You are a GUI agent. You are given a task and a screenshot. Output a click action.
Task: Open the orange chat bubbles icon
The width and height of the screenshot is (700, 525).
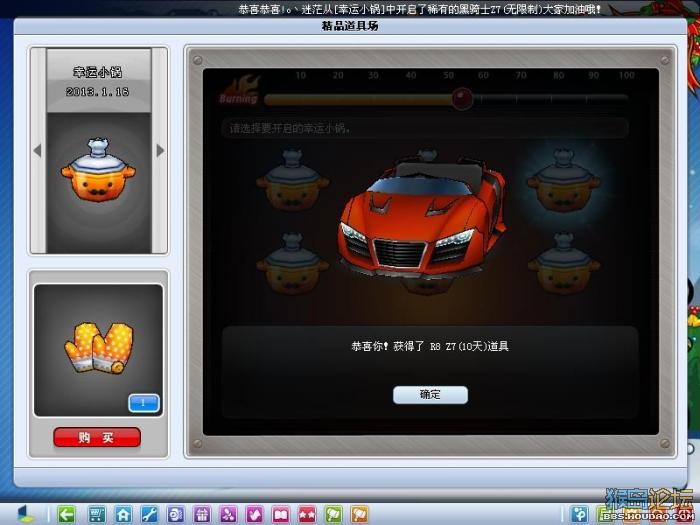tap(360, 514)
